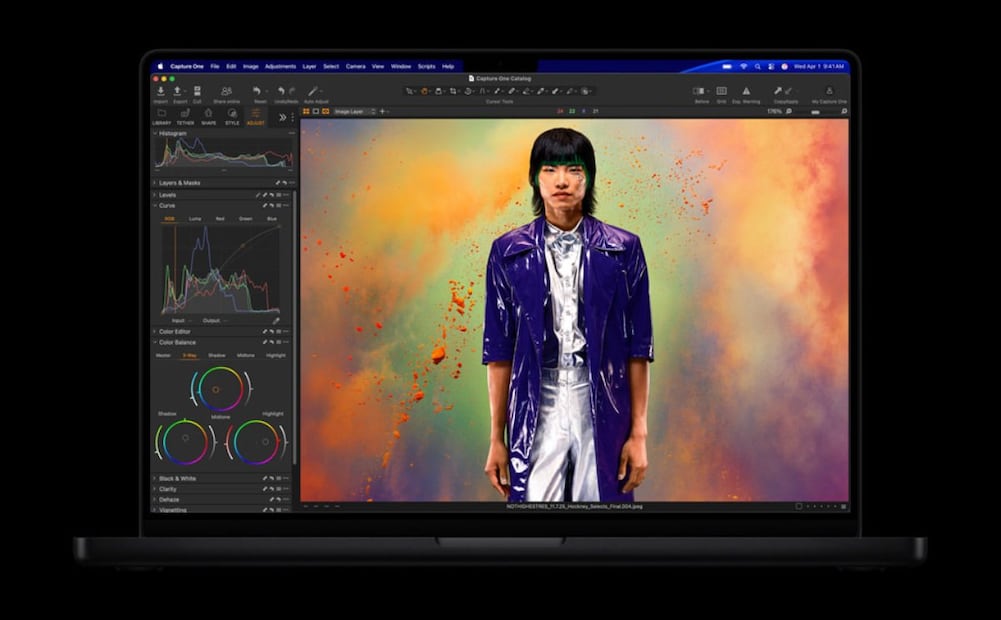Open the Cull tool
Screen dimensions: 1001x620
198,92
